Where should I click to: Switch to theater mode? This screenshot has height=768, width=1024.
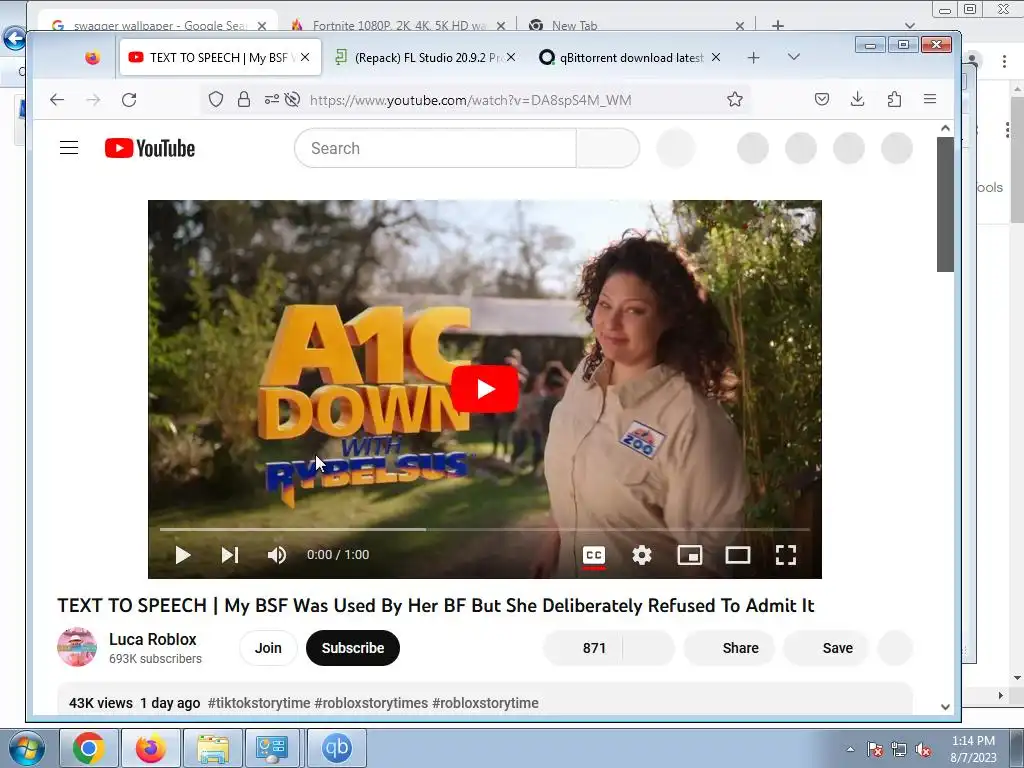tap(738, 555)
